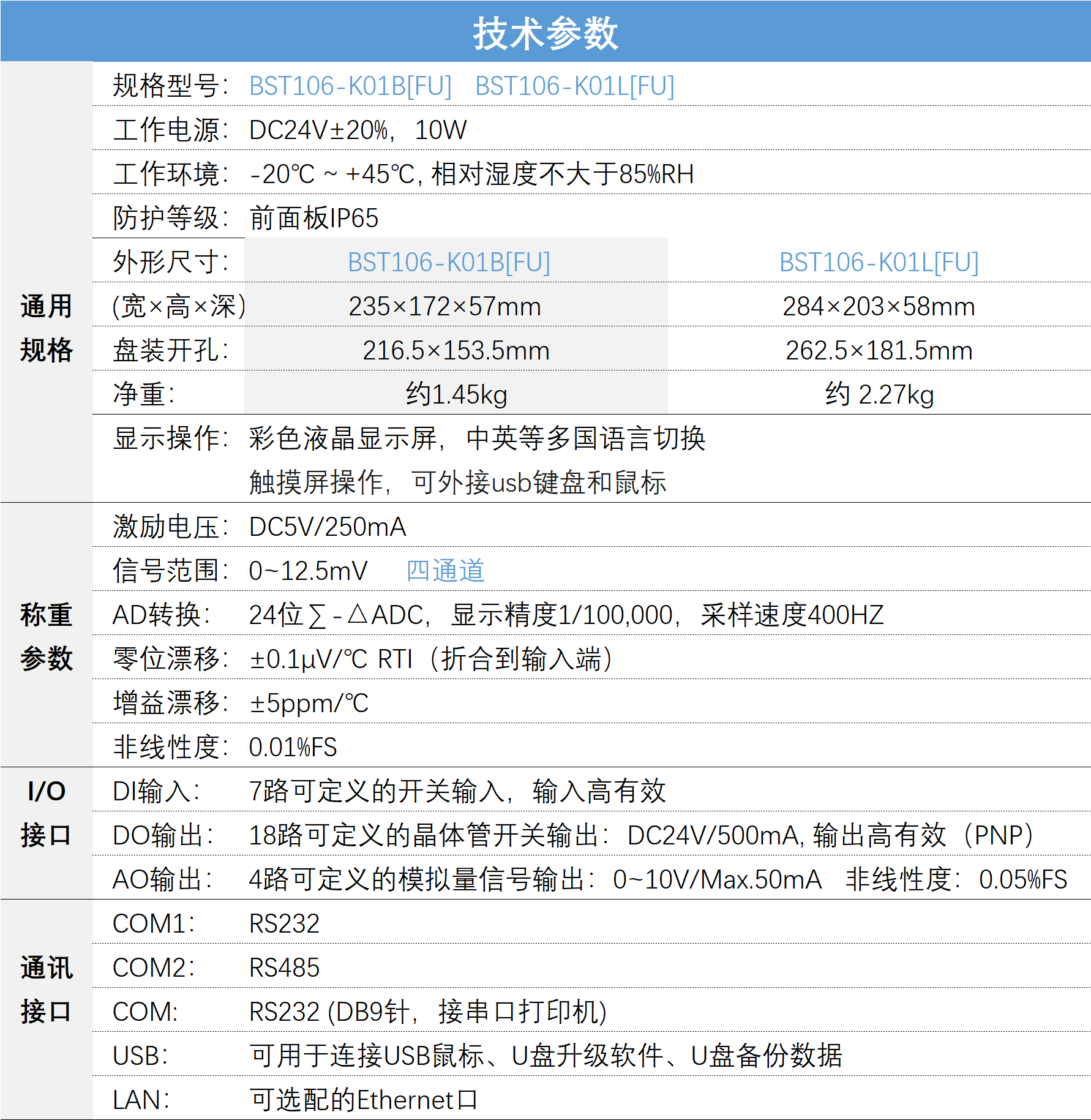1091x1120 pixels.
Task: Click BST106-K01B[FU] column header in dimensions
Action: point(449,262)
